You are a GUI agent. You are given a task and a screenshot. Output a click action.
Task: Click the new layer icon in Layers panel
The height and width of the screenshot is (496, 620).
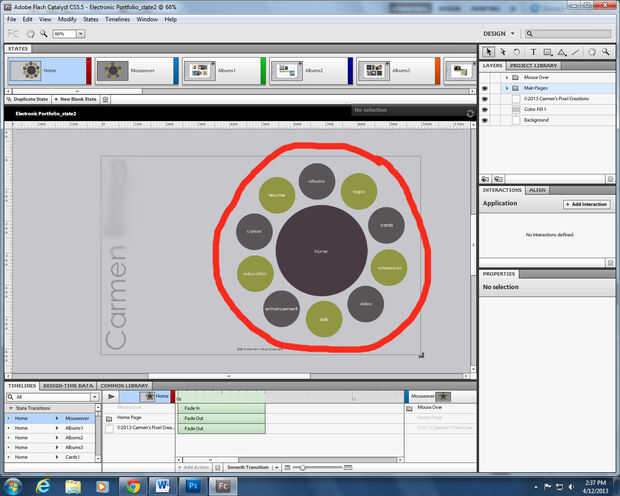click(x=486, y=179)
